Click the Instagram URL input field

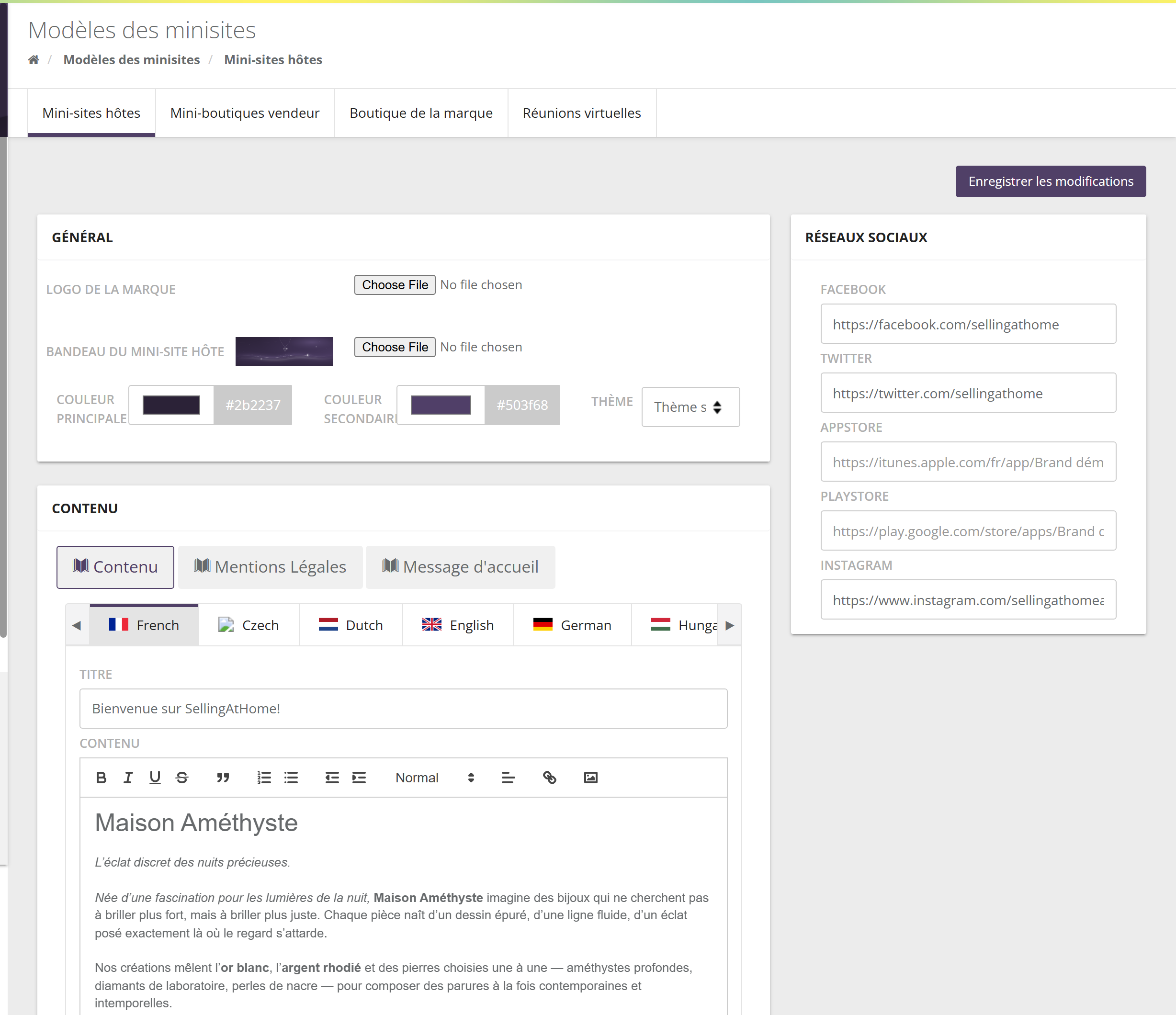[968, 600]
